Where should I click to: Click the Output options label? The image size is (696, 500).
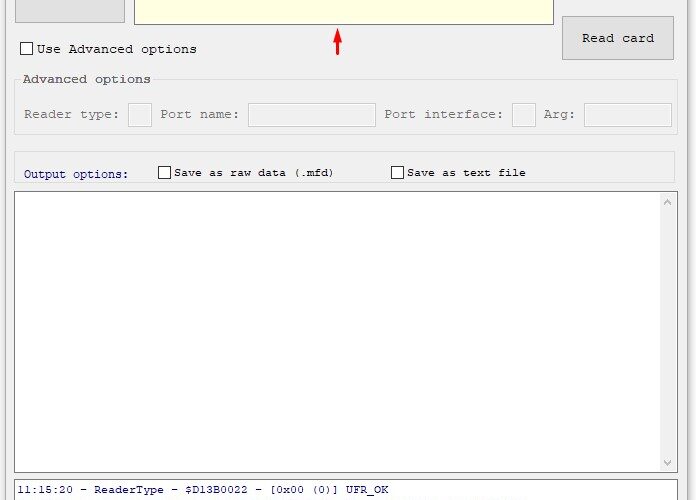pyautogui.click(x=76, y=174)
